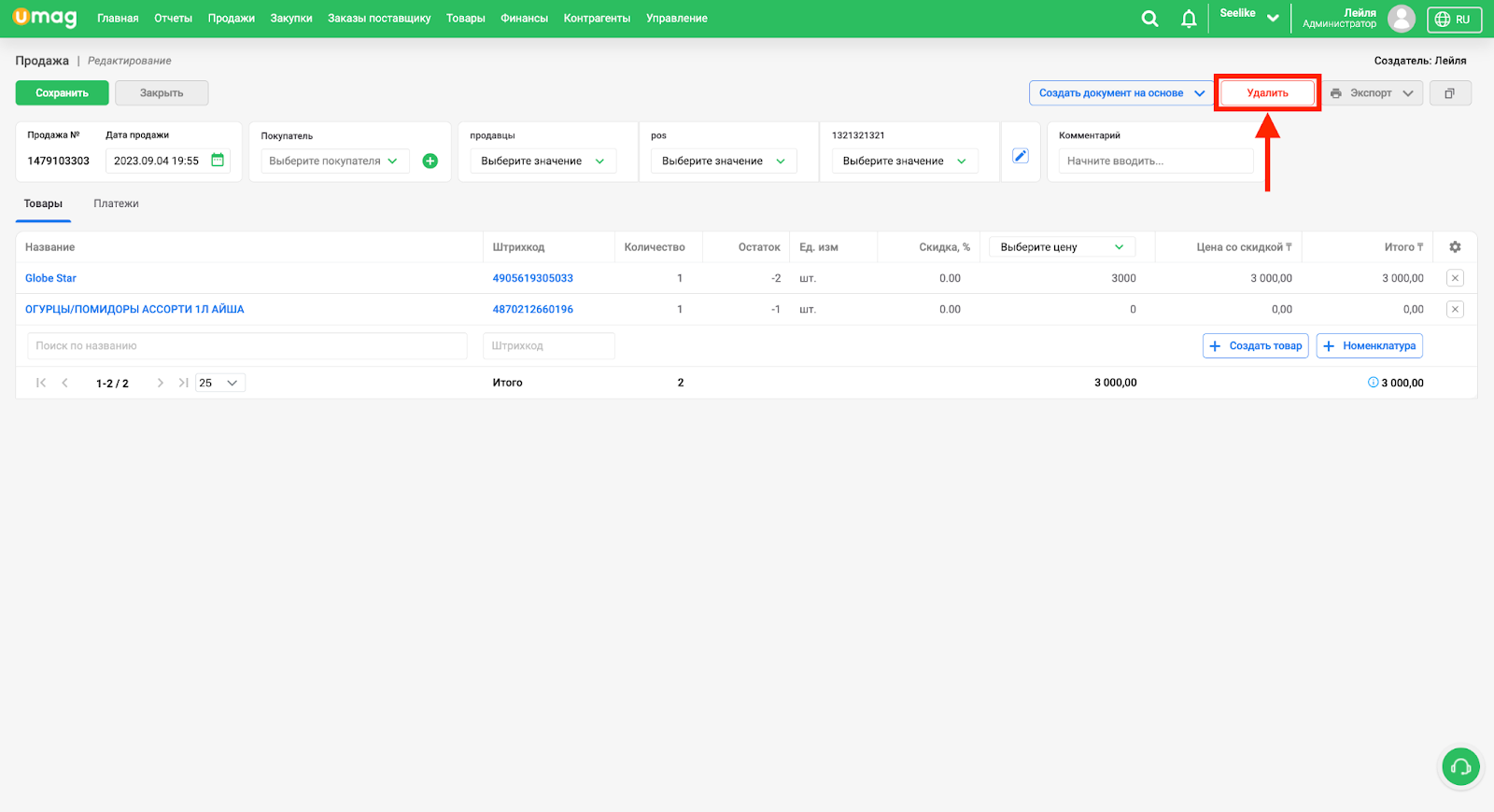Open the Выберите цену dropdown
Screen dimensions: 1494x812
click(x=1063, y=247)
